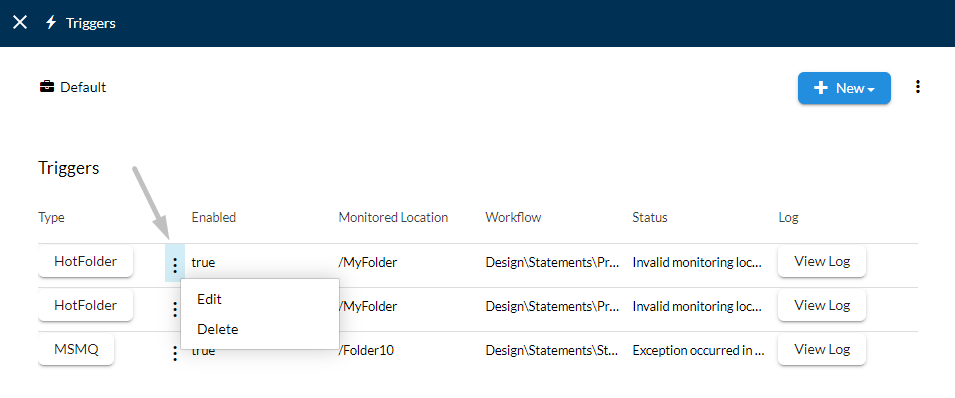
Task: Open row menu for MSMQ trigger
Action: [175, 354]
